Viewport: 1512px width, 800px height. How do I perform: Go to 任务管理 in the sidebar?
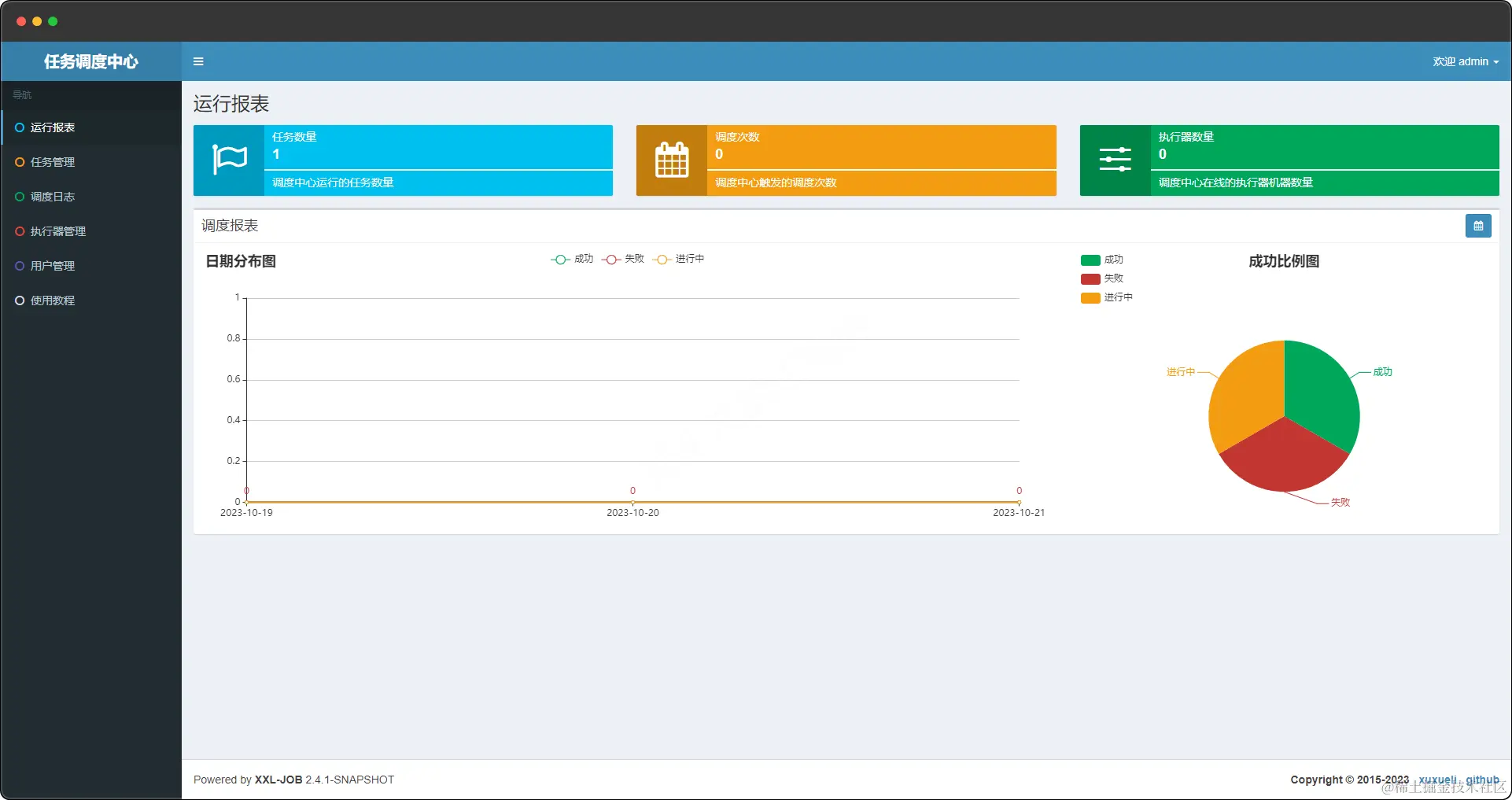coord(91,162)
